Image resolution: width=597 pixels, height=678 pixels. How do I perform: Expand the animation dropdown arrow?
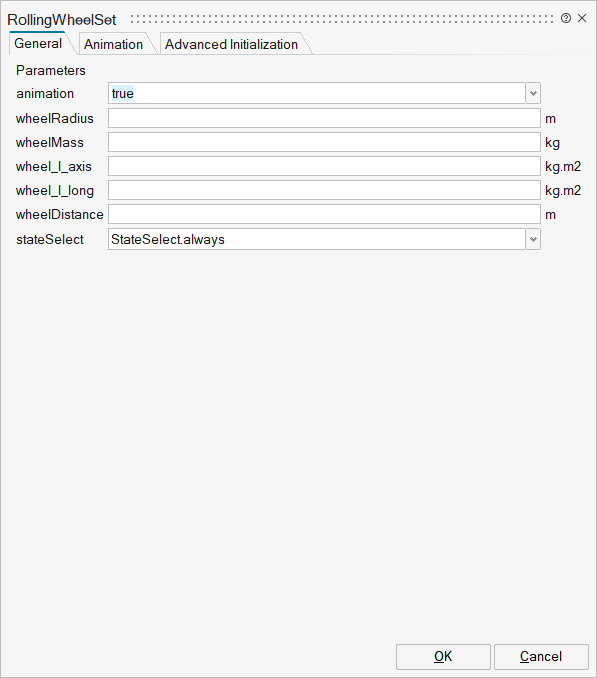[x=533, y=93]
